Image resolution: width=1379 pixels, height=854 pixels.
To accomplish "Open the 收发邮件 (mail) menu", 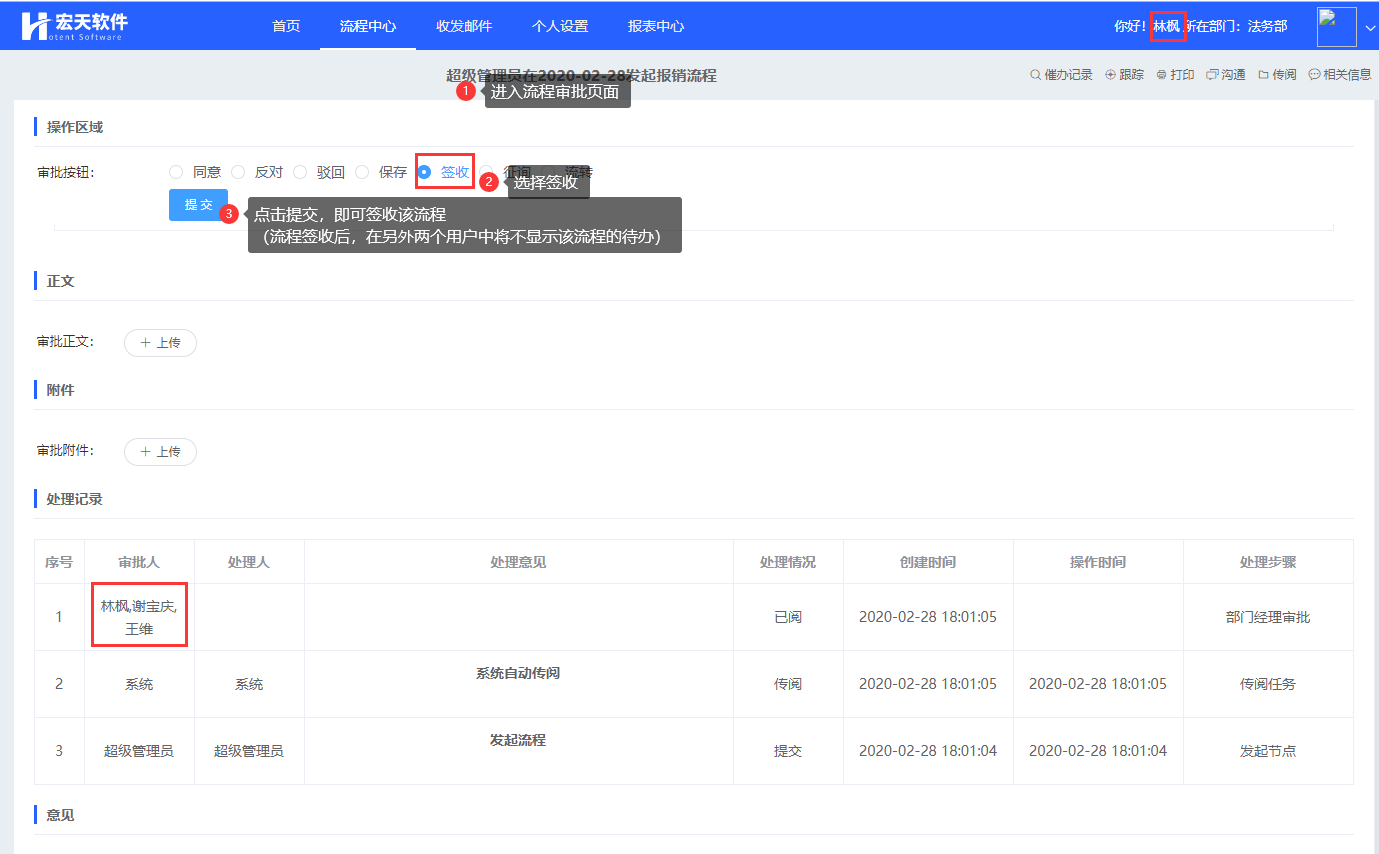I will 464,26.
